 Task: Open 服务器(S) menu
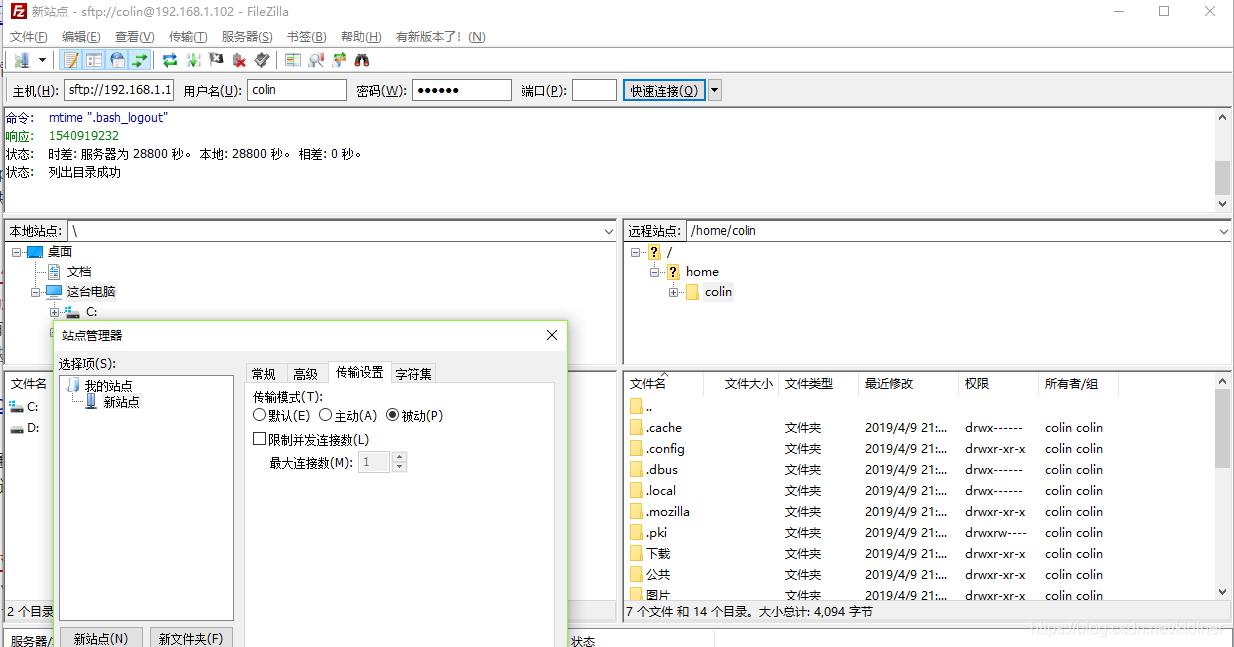pyautogui.click(x=247, y=37)
